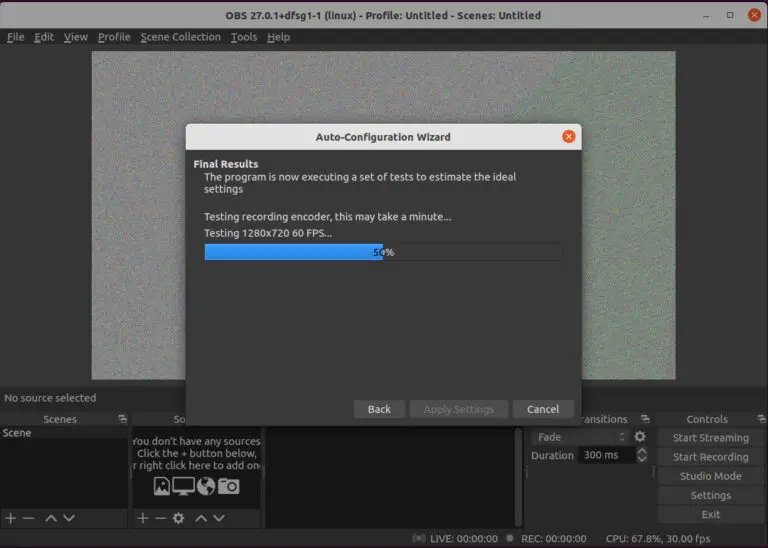
Task: Go Back in the configuration wizard
Action: coord(379,409)
